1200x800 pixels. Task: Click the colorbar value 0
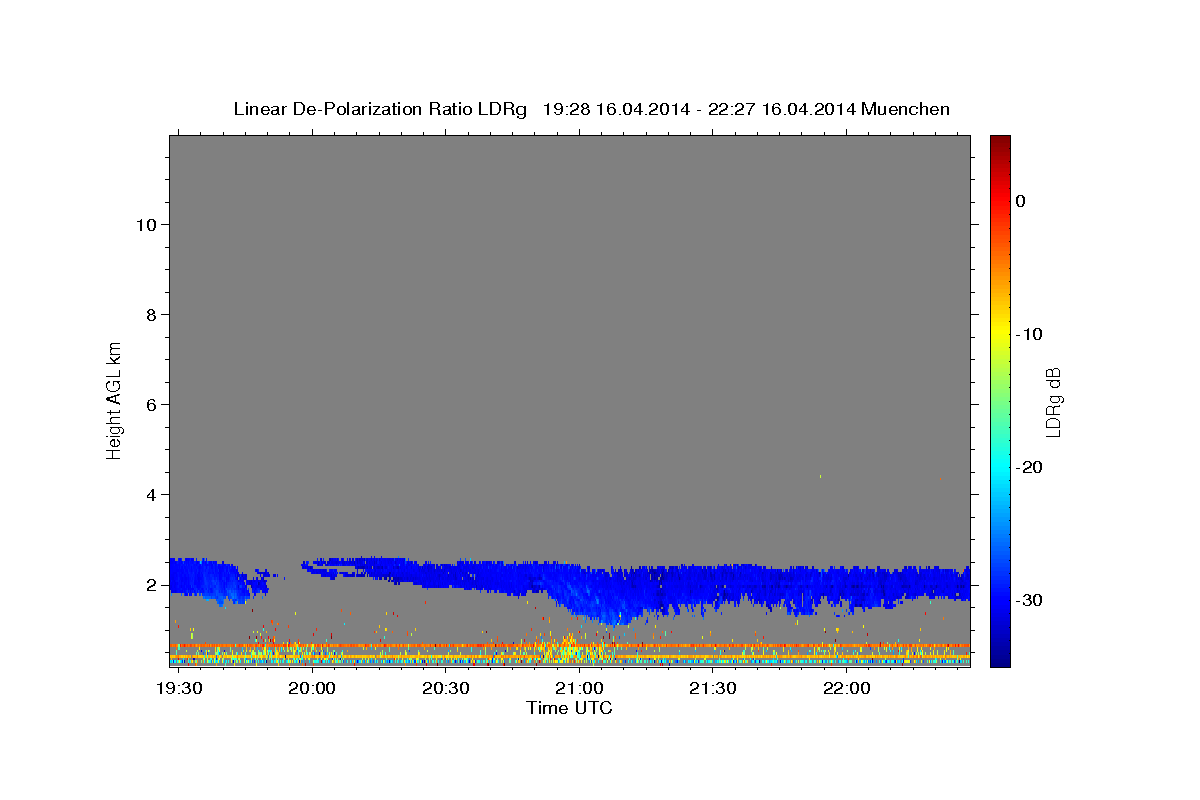click(1020, 201)
